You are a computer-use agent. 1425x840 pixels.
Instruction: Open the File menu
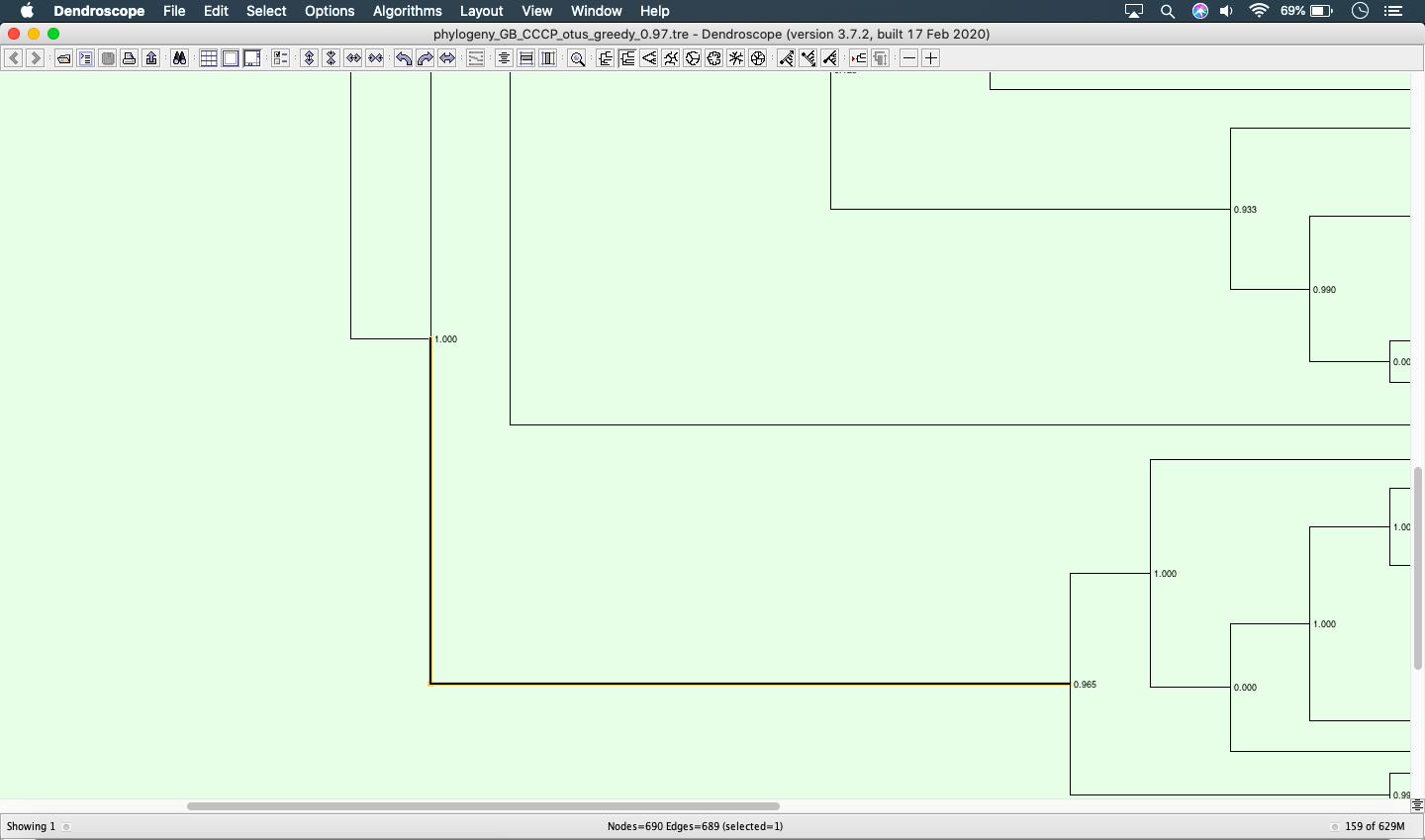174,11
